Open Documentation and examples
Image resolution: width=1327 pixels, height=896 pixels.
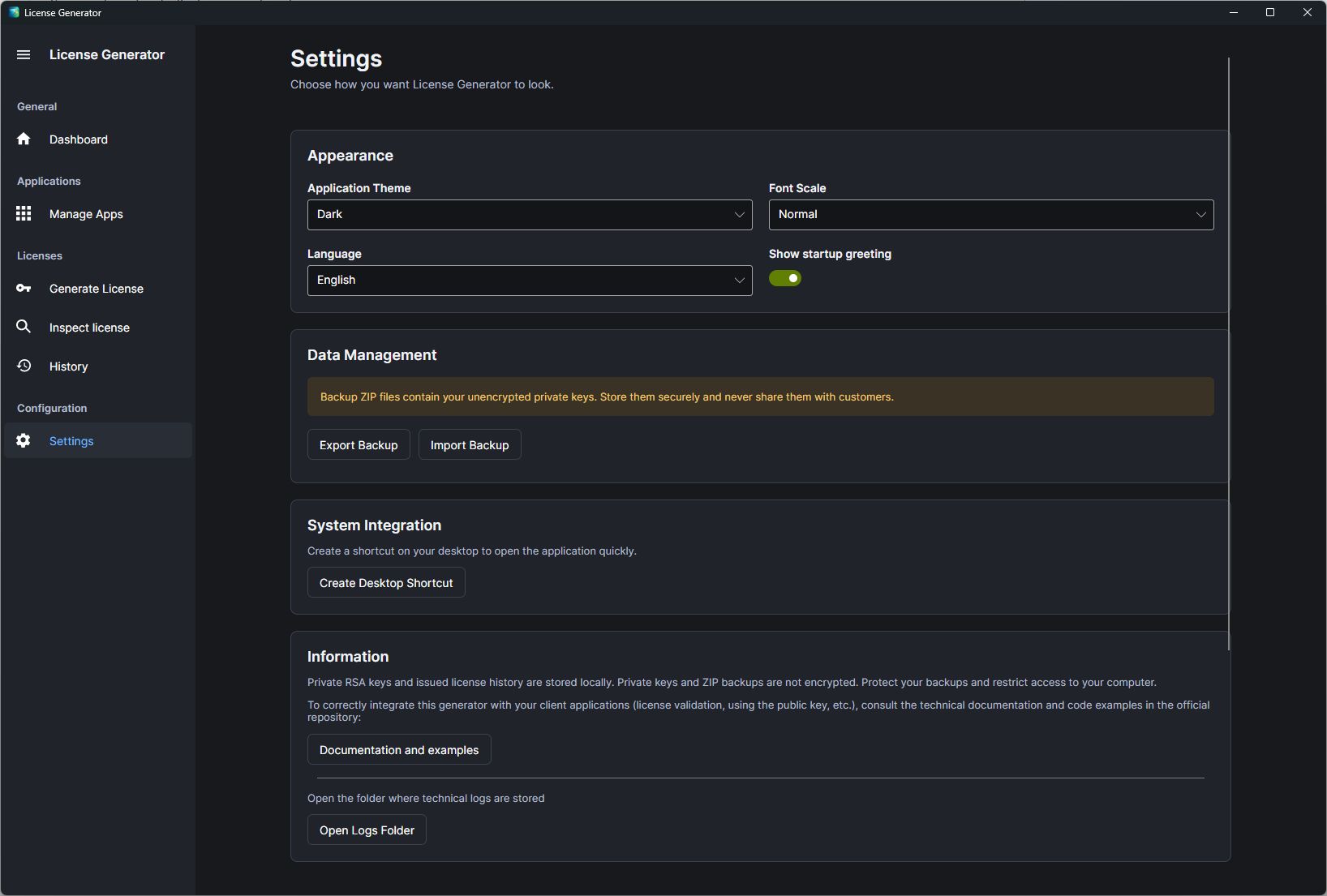(x=399, y=750)
